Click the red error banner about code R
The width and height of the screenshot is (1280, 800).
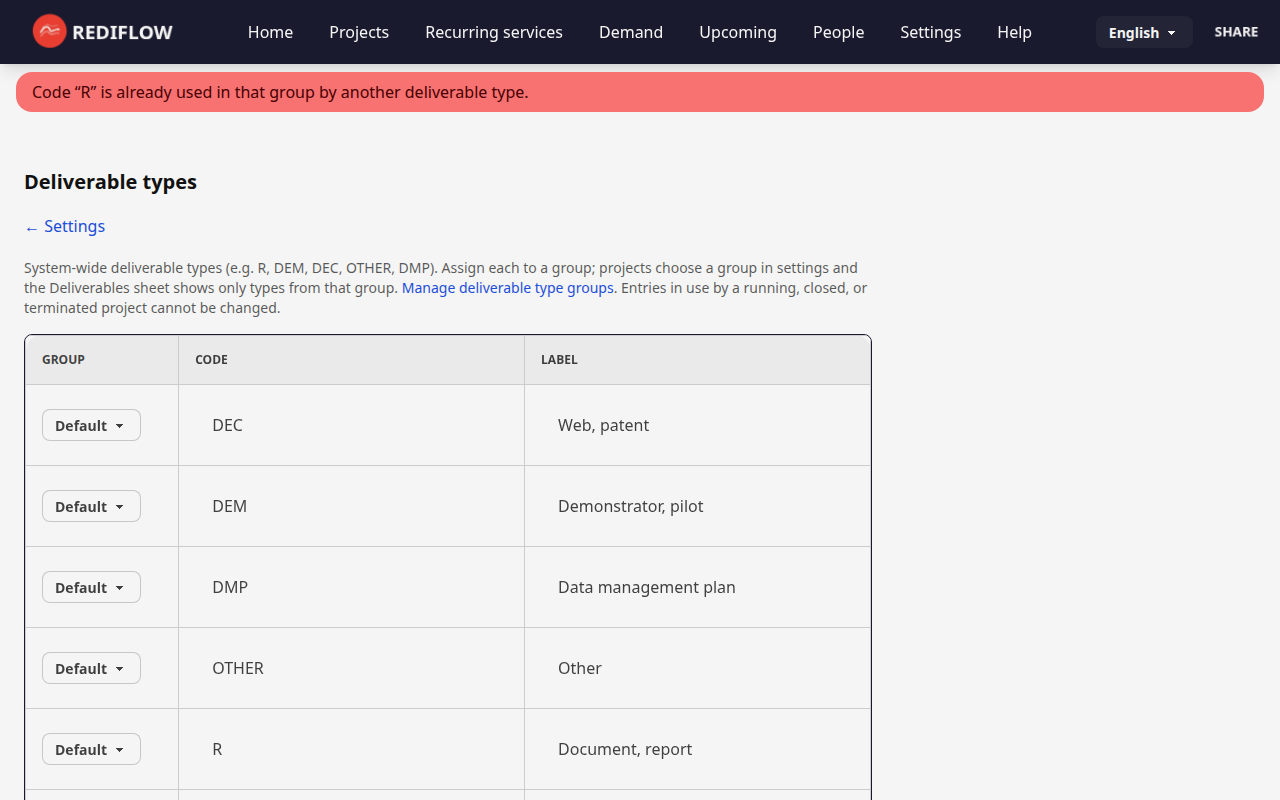click(x=640, y=91)
